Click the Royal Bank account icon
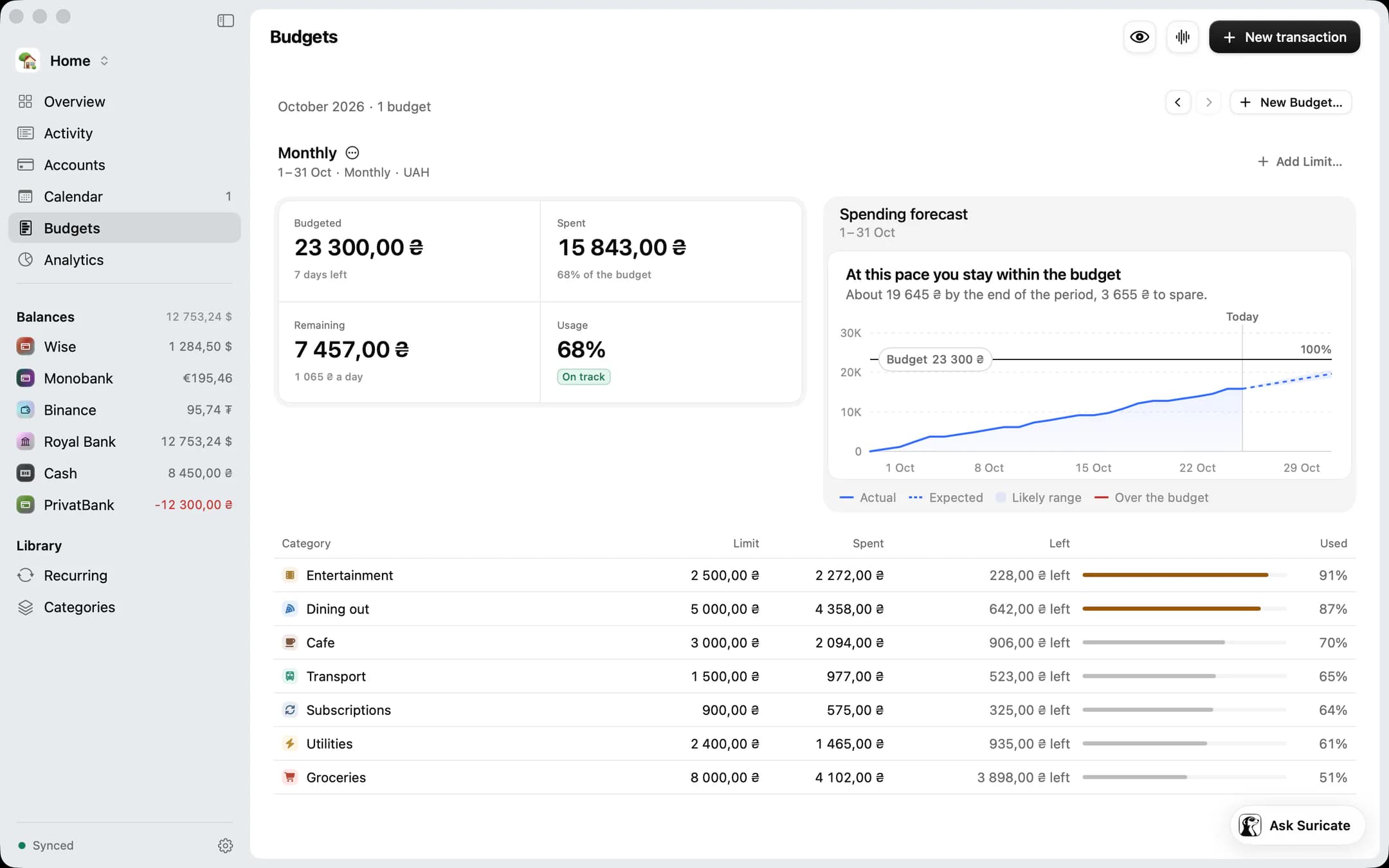1389x868 pixels. 25,442
